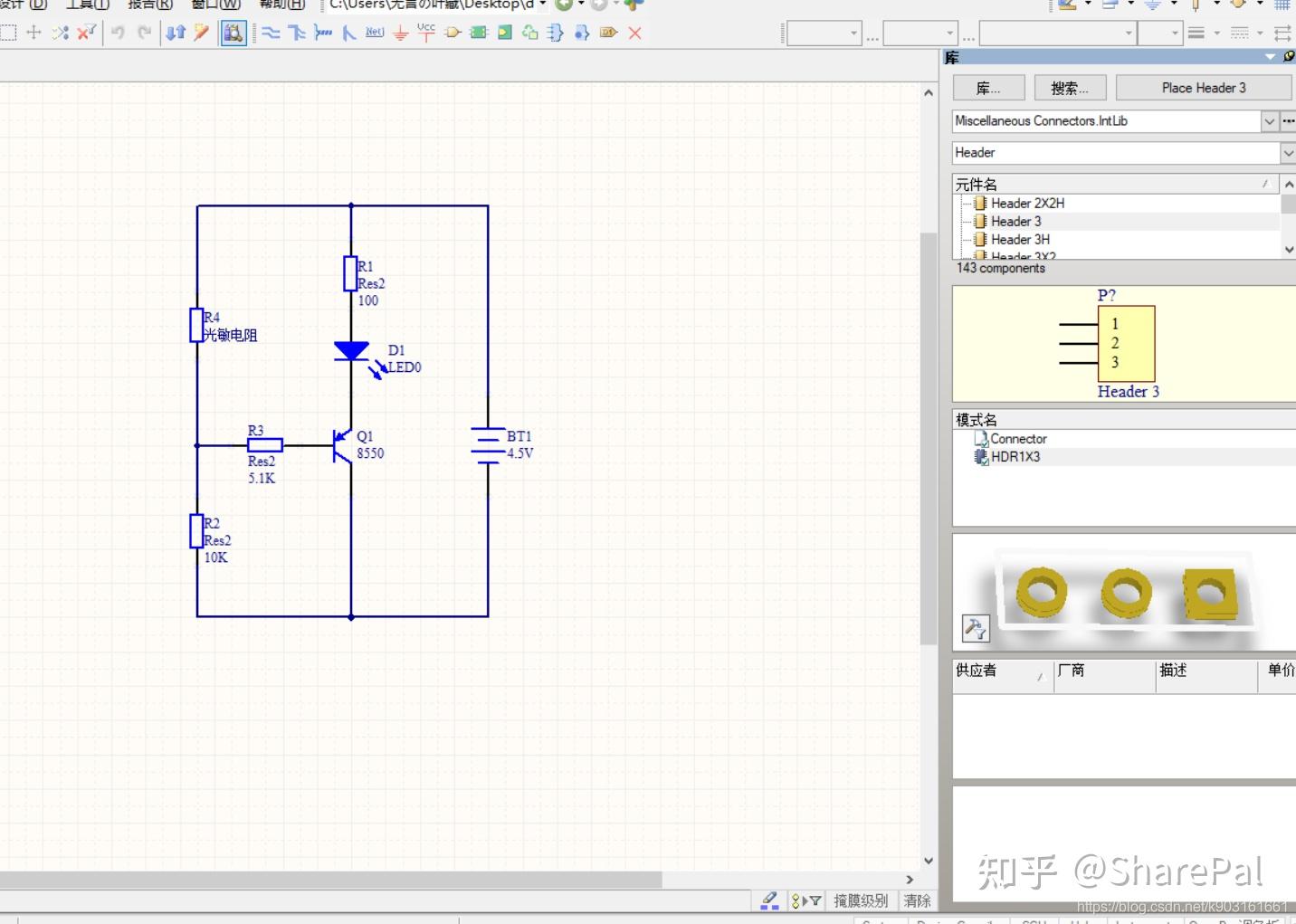Viewport: 1296px width, 924px height.
Task: Select the Place Wire tool
Action: [x=271, y=33]
